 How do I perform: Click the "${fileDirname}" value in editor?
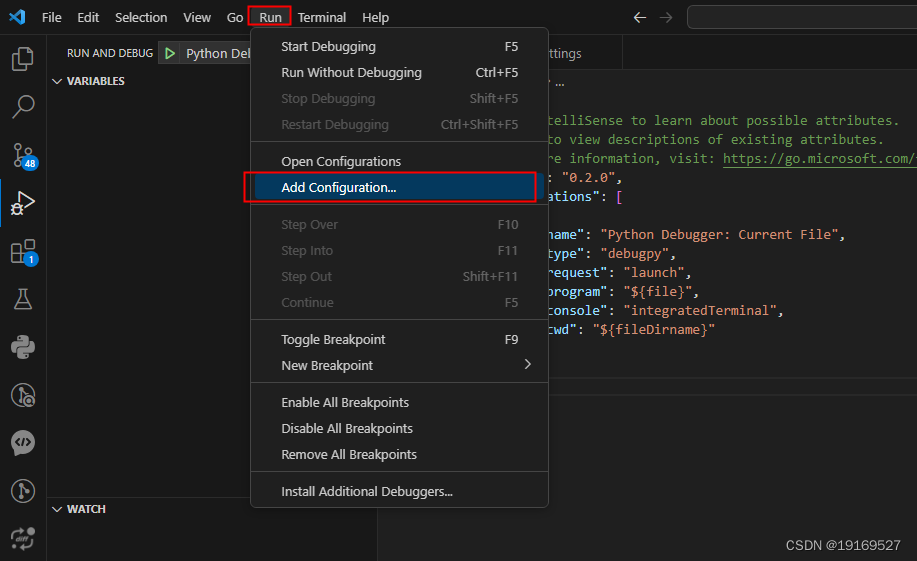[x=653, y=329]
